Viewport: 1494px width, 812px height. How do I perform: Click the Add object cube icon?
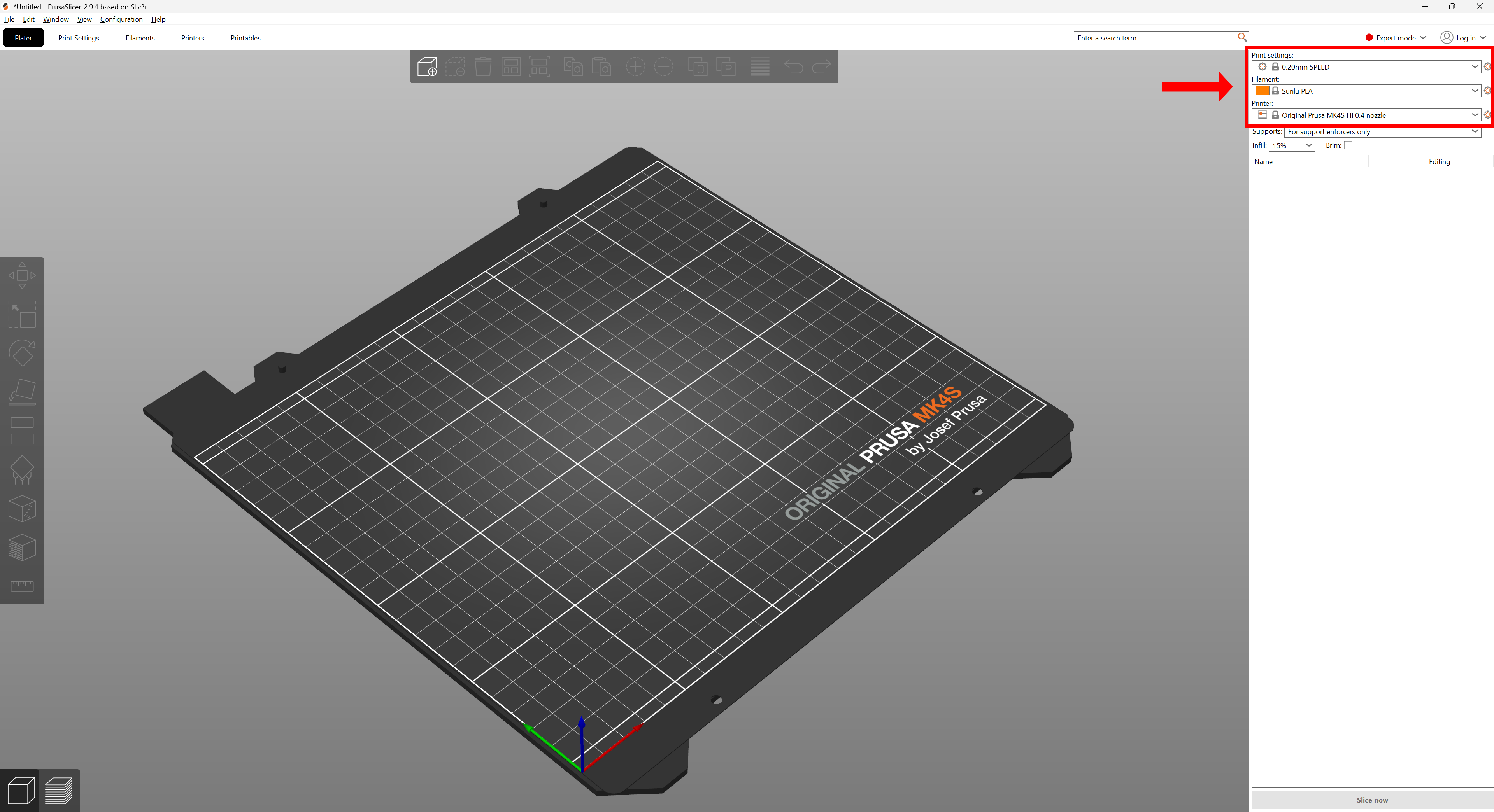(427, 66)
